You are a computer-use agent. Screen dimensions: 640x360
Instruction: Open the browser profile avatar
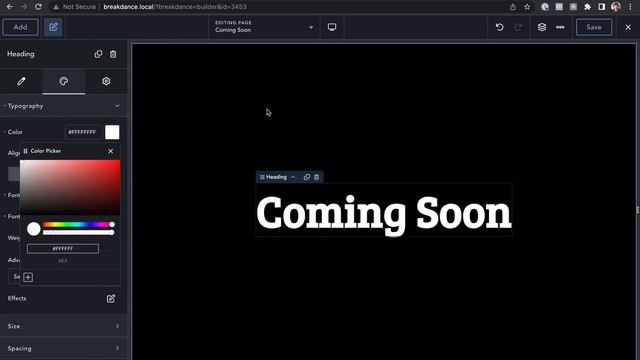click(x=616, y=7)
